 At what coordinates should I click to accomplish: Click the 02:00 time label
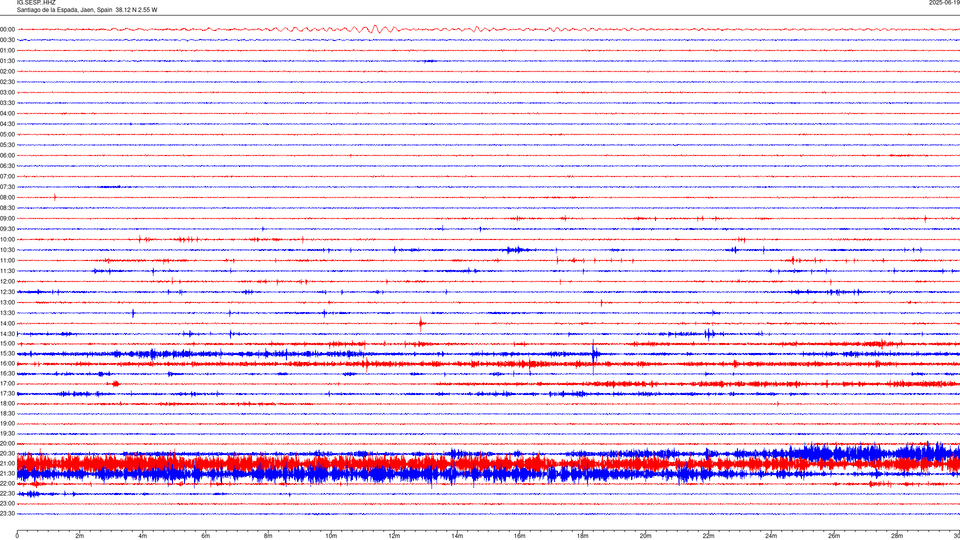[x=7, y=72]
